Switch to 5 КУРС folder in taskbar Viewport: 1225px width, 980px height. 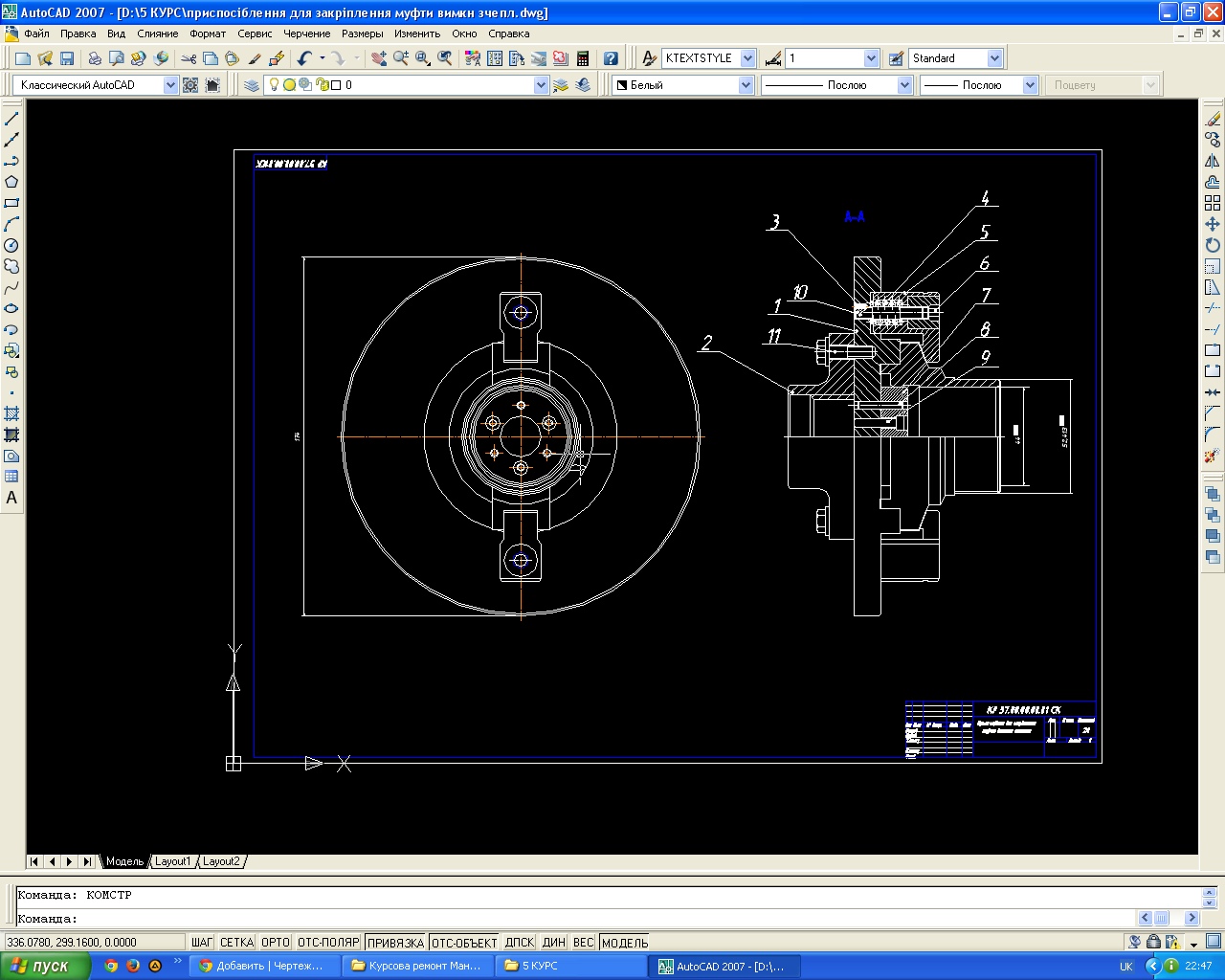click(x=570, y=966)
